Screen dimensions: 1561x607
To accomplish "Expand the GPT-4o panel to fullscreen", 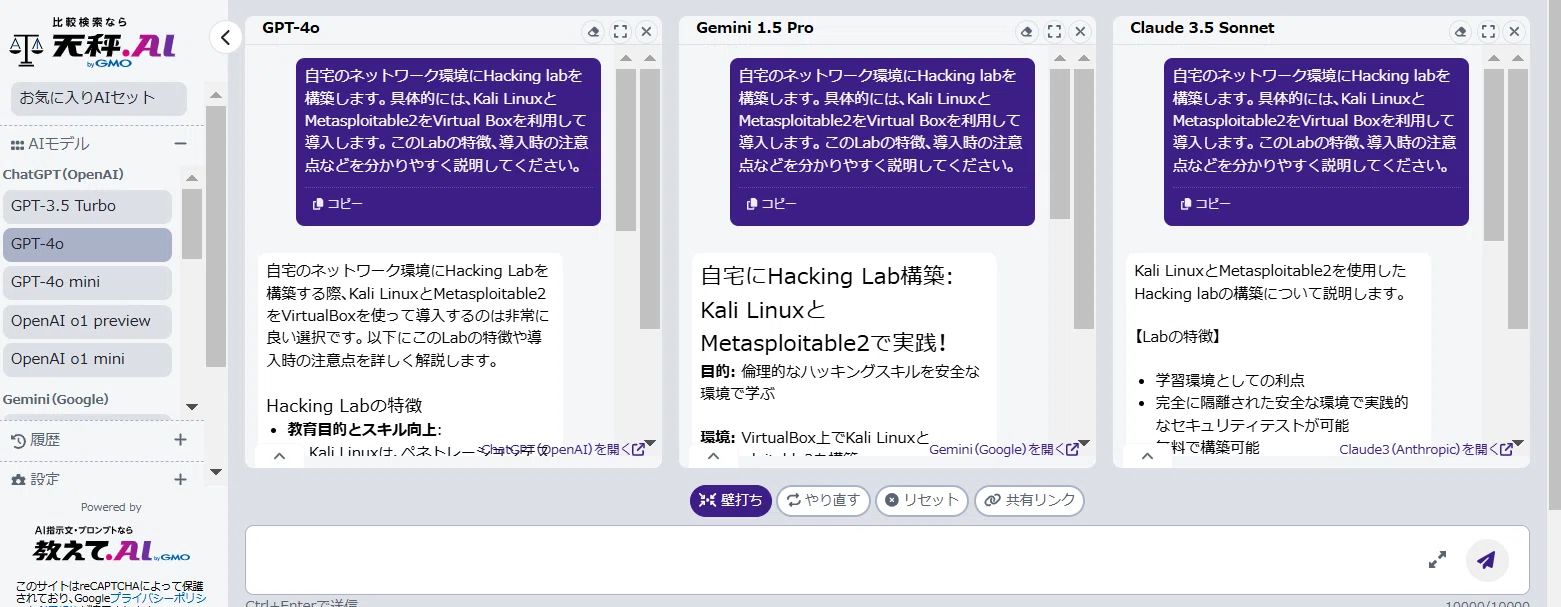I will point(620,31).
